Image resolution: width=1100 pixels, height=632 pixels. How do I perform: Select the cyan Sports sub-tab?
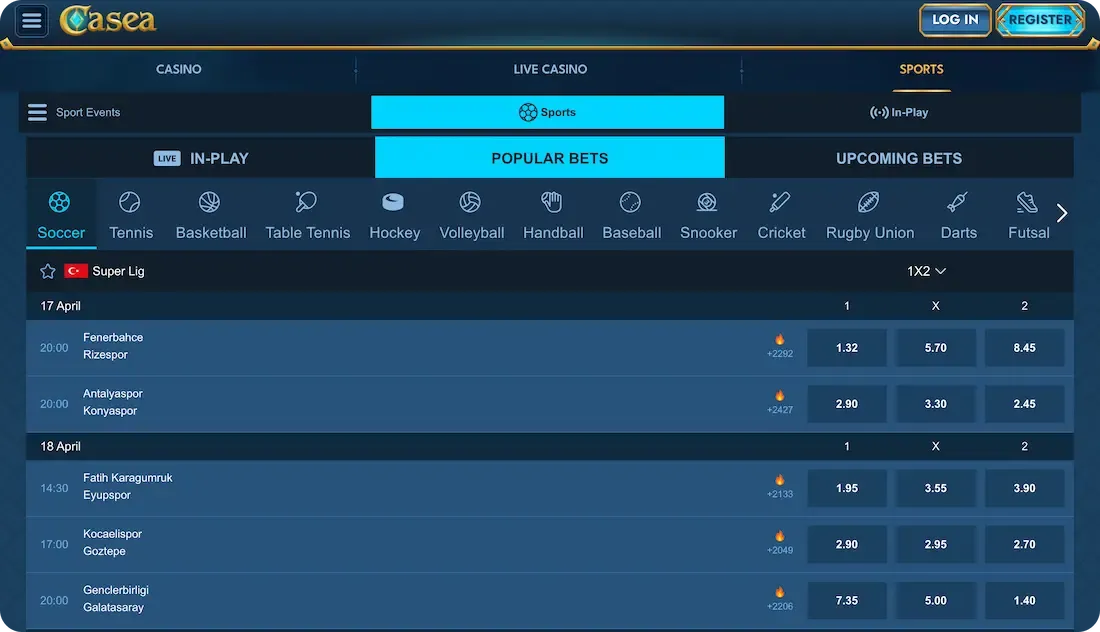tap(547, 112)
